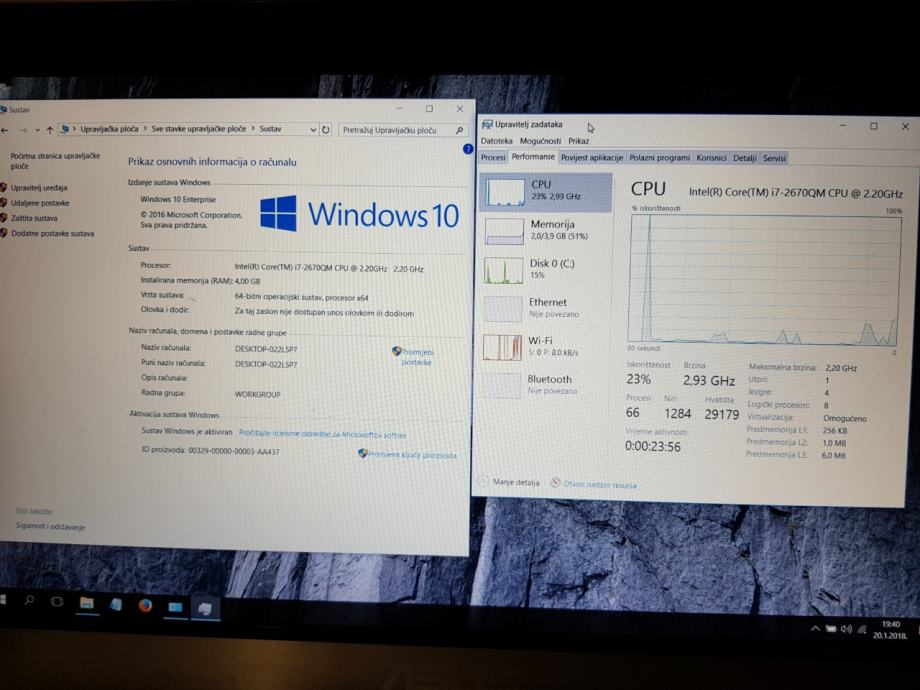Click the battery tray icon

pyautogui.click(x=830, y=629)
